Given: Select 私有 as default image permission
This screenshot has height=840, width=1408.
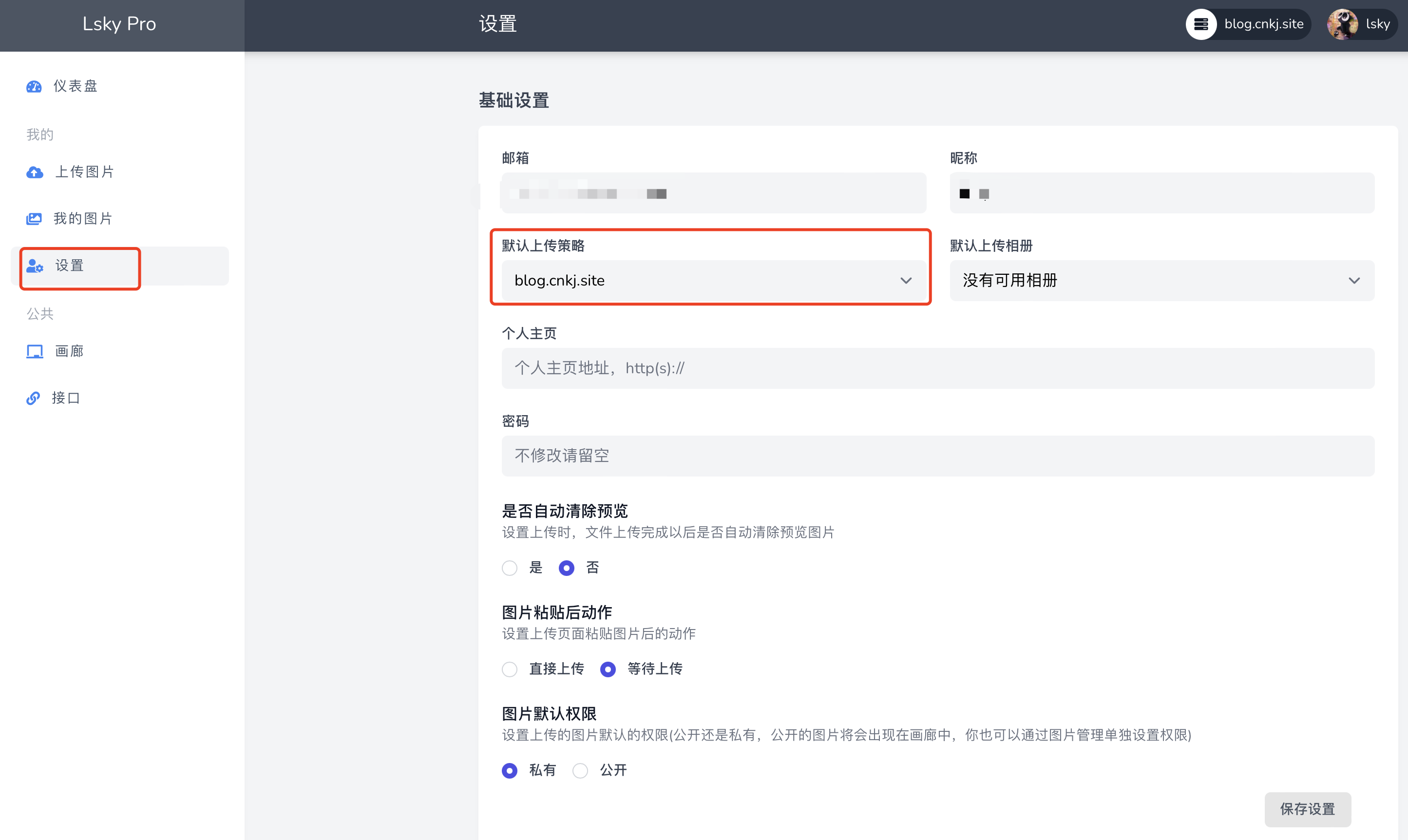Looking at the screenshot, I should point(509,770).
